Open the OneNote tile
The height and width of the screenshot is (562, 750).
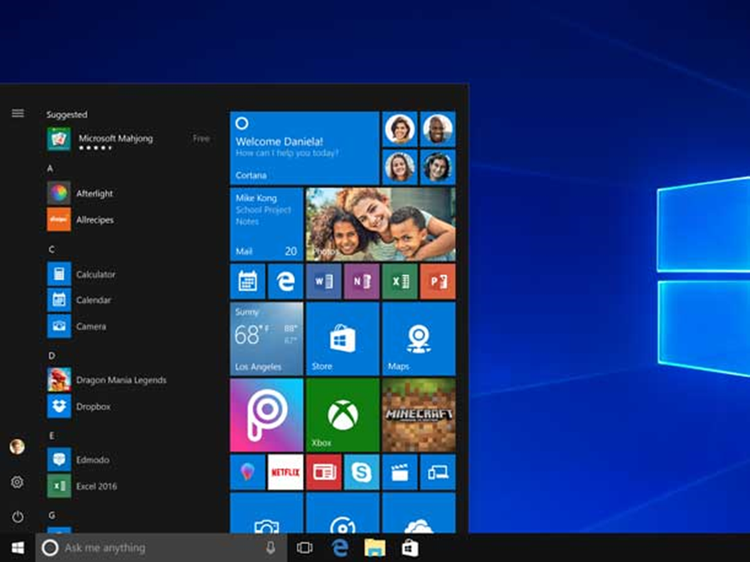pos(361,282)
